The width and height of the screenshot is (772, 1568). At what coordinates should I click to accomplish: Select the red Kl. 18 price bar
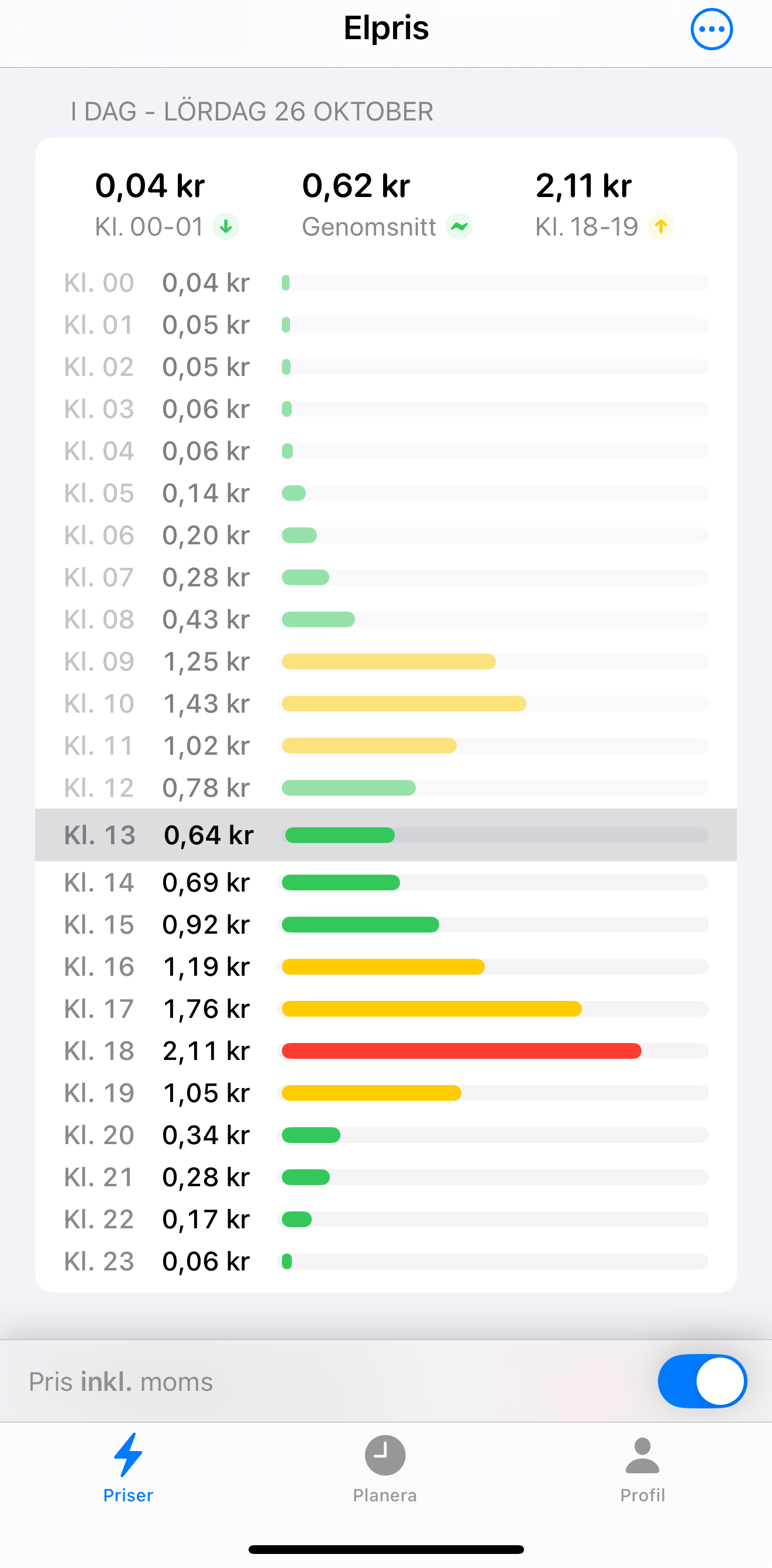(461, 1051)
